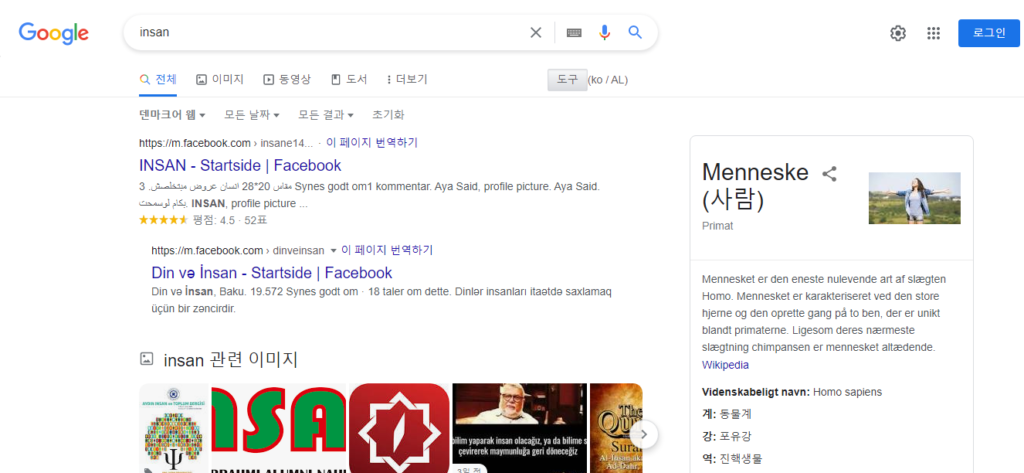This screenshot has height=473, width=1024.
Task: Switch to the 동영상 tab
Action: (x=287, y=80)
